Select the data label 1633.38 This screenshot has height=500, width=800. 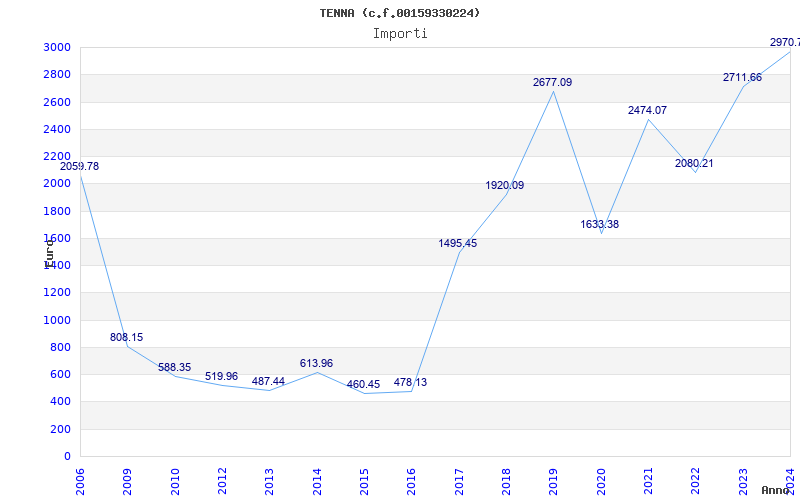tap(599, 224)
